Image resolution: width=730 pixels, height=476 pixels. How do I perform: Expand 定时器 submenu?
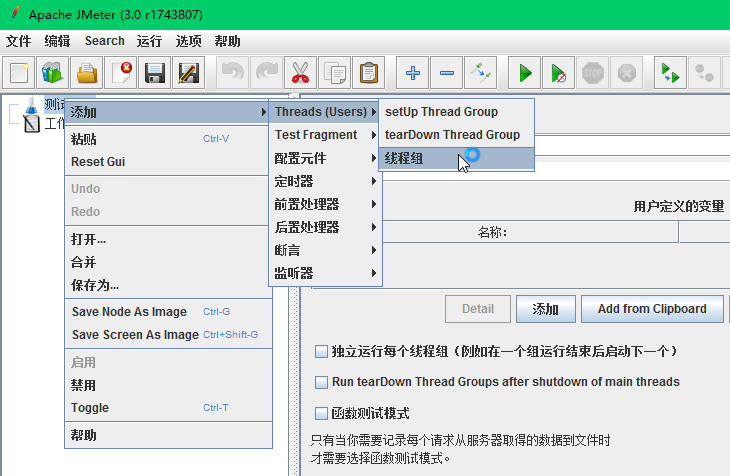[325, 181]
